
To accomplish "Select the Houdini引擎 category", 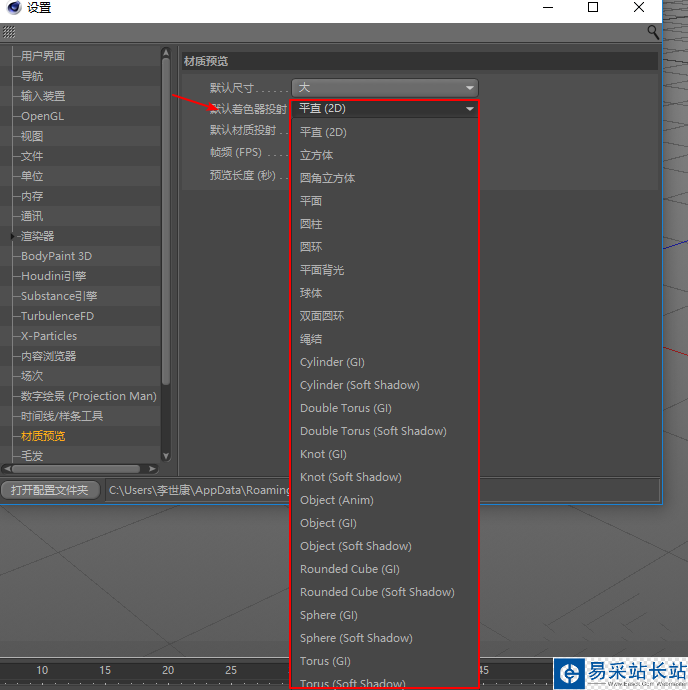I will pos(54,276).
